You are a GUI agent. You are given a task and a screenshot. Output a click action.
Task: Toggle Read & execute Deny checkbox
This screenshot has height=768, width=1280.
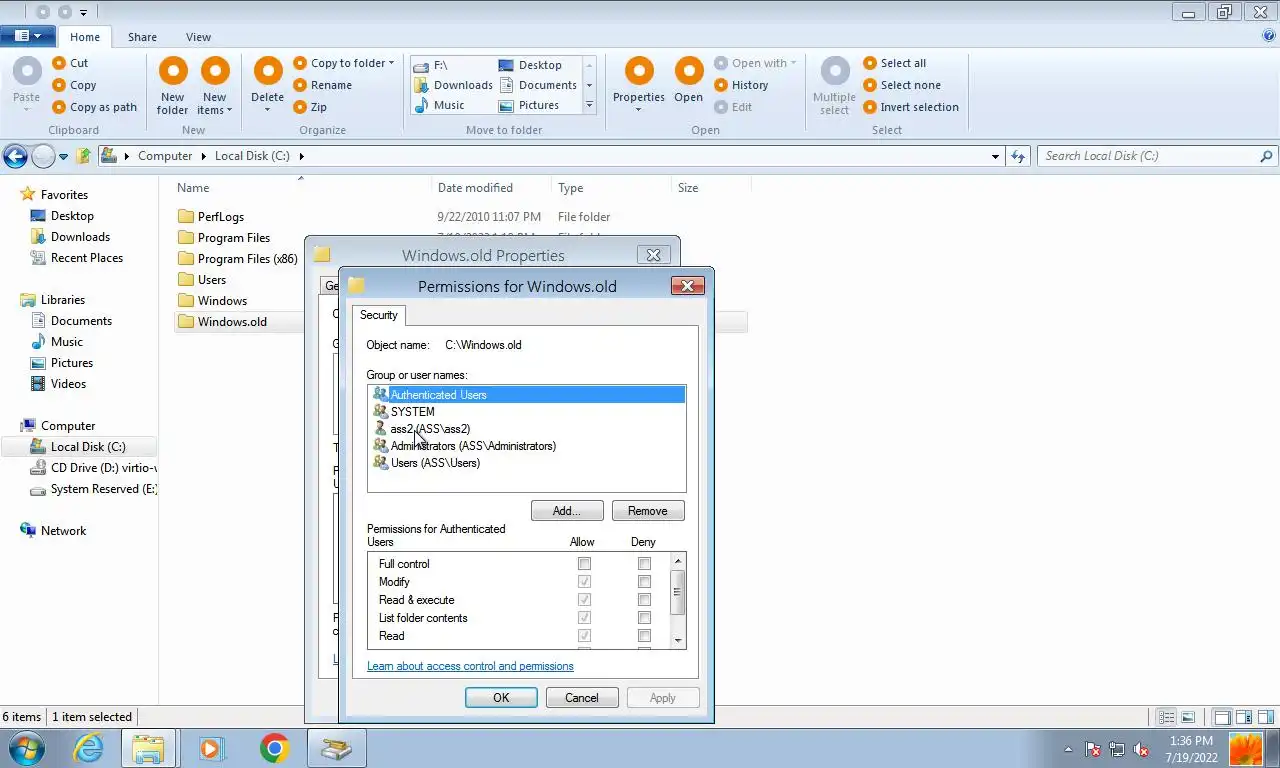point(644,600)
